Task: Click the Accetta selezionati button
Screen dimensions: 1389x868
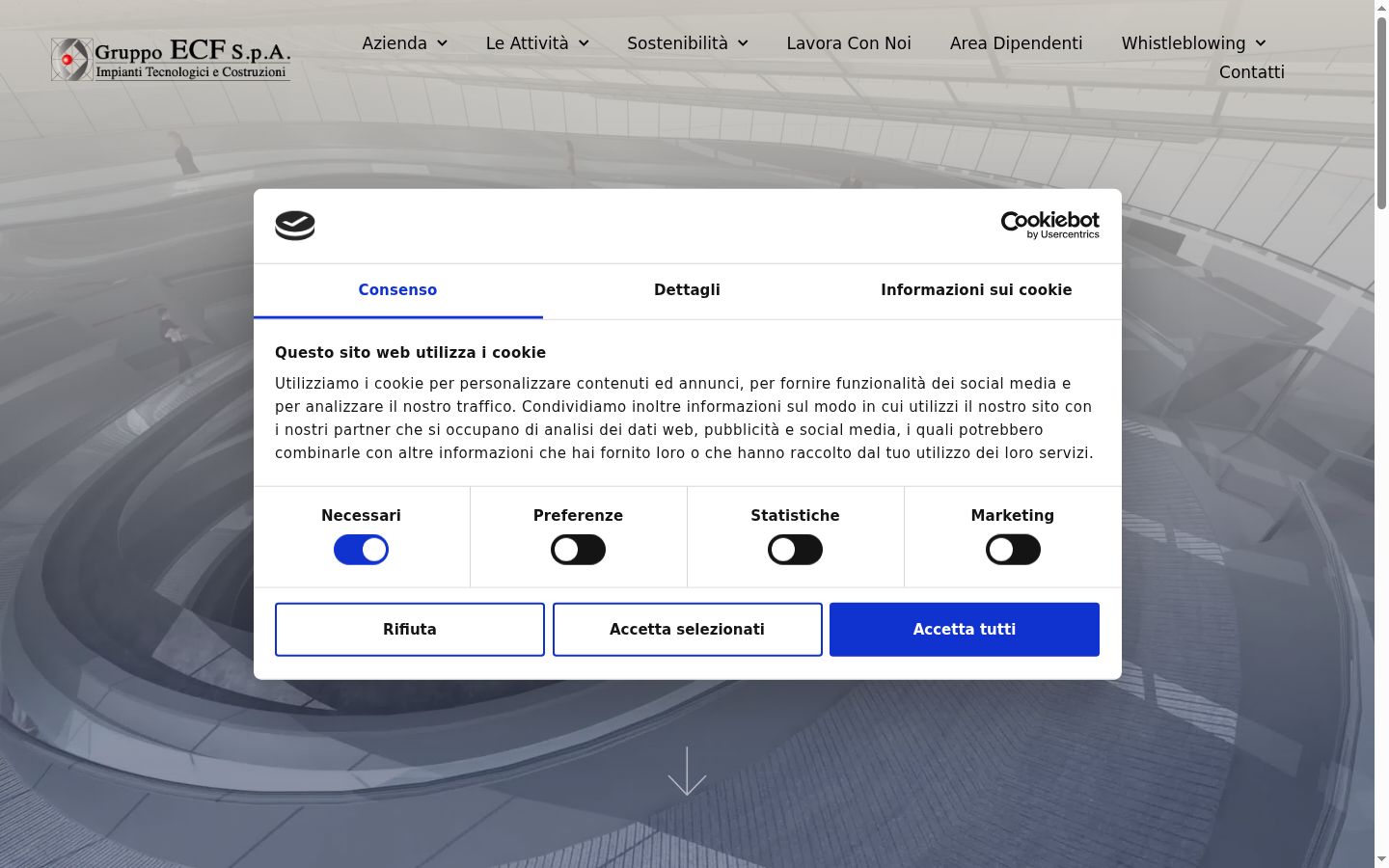Action: tap(687, 630)
